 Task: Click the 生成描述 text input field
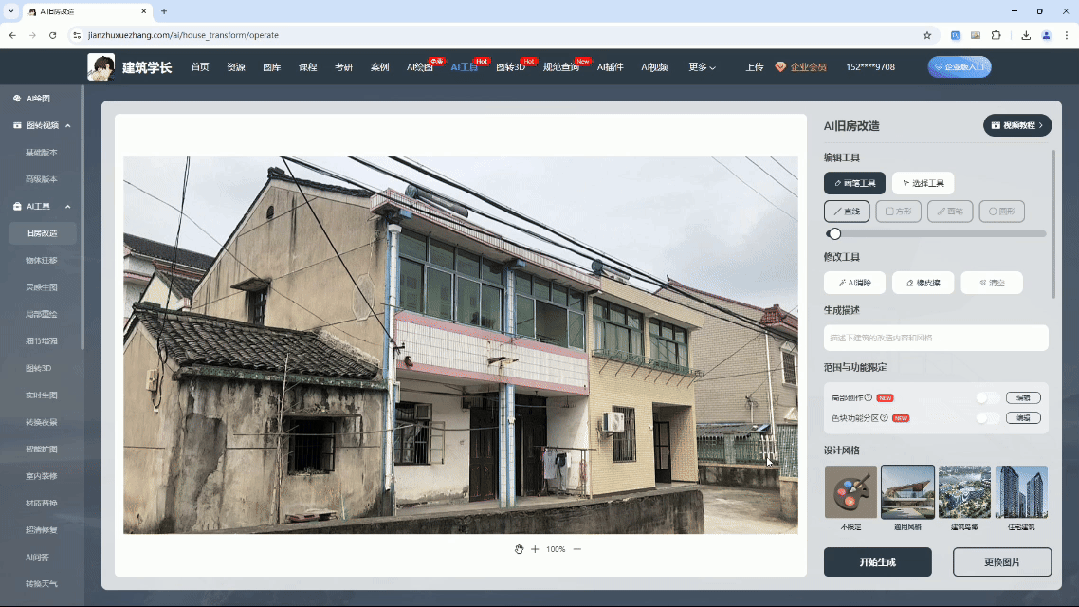[936, 338]
